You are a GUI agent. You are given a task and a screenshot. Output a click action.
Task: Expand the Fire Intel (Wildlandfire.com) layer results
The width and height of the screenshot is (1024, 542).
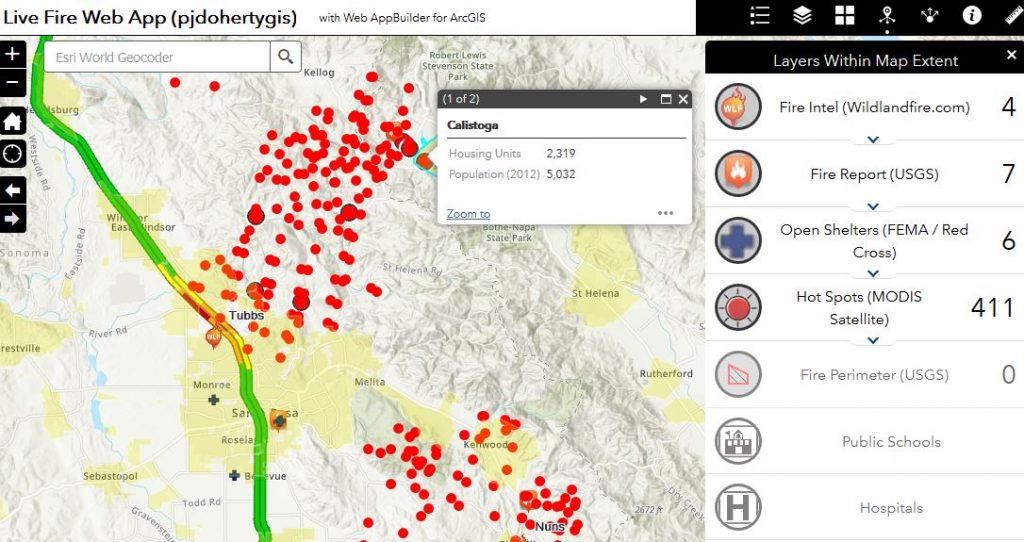pyautogui.click(x=873, y=140)
